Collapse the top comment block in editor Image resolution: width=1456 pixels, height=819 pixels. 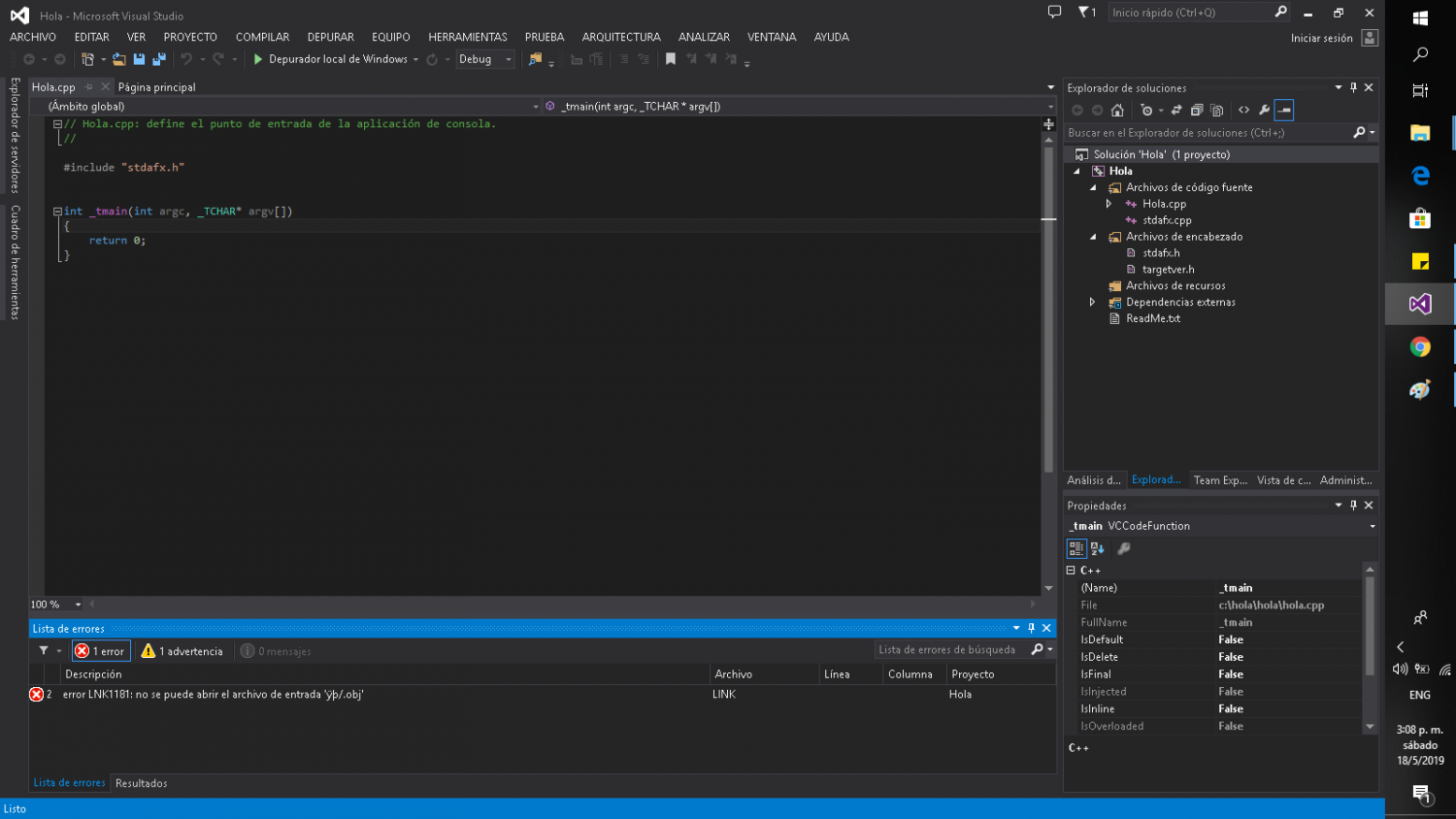click(57, 124)
